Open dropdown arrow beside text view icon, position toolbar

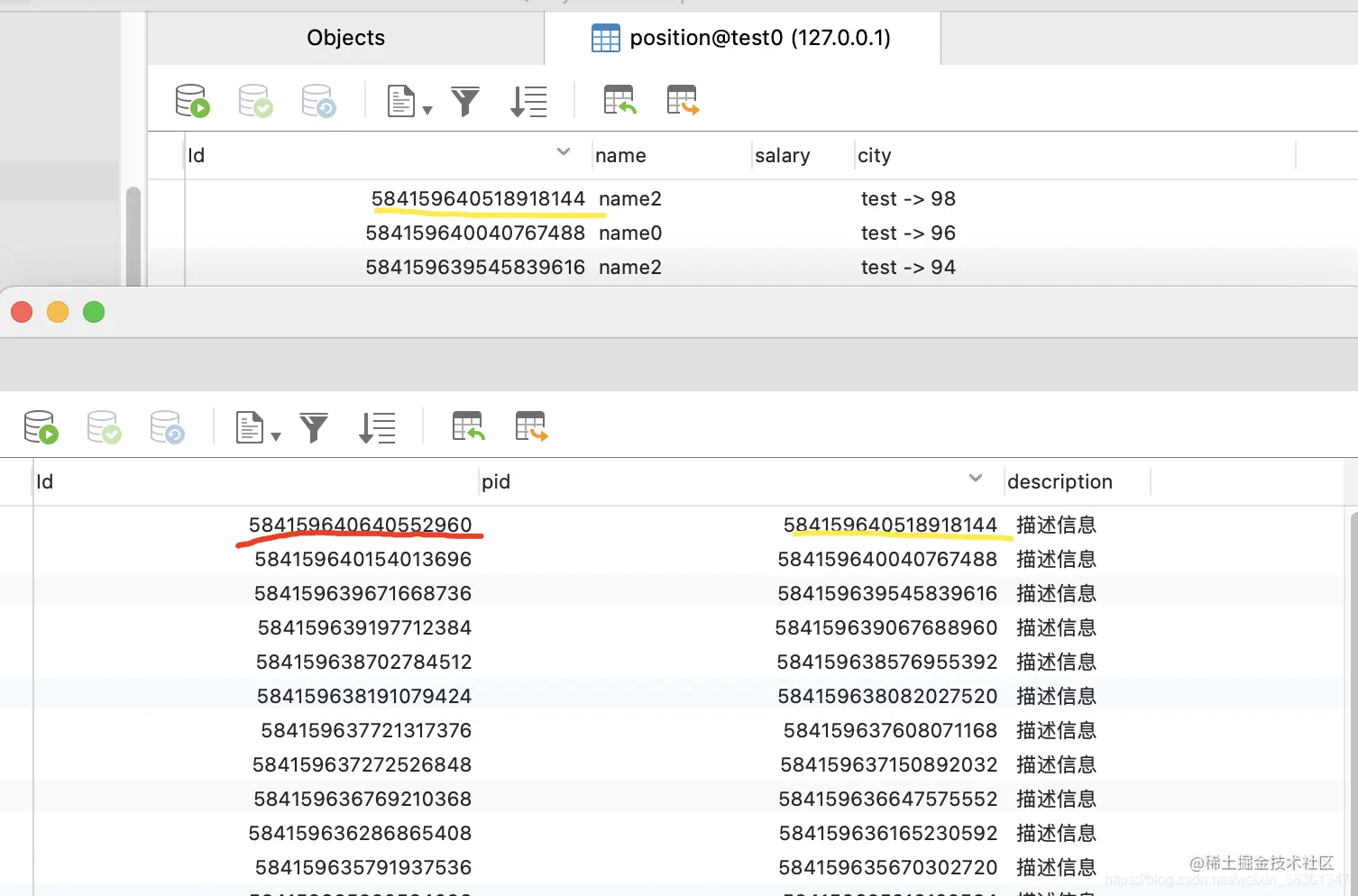pos(427,110)
